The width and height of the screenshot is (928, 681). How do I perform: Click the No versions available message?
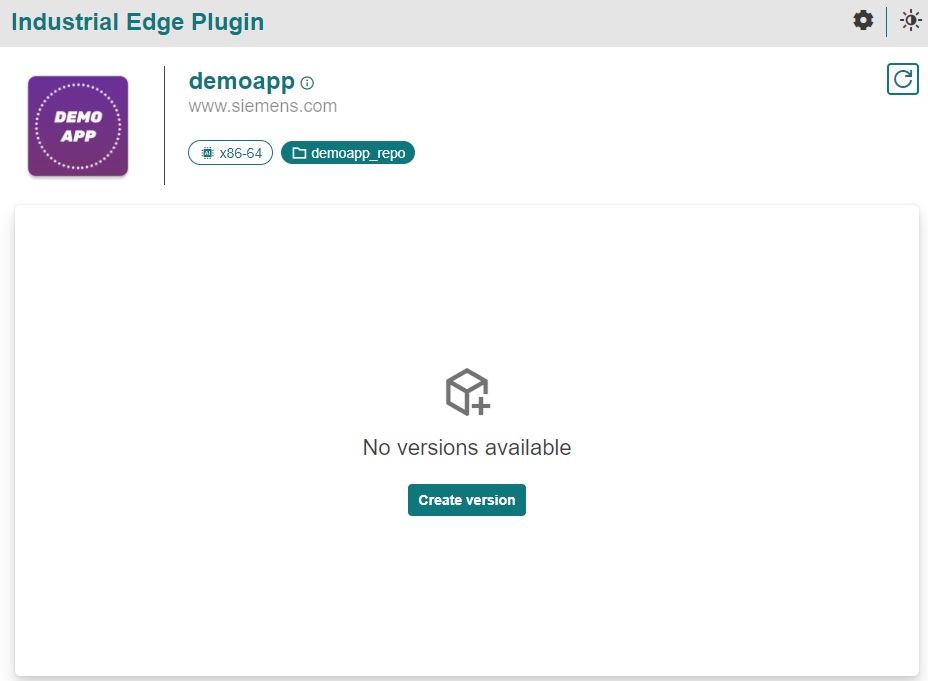pyautogui.click(x=467, y=447)
